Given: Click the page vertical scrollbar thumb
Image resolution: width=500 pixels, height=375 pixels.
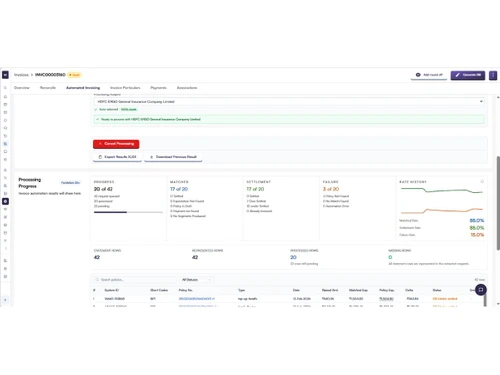Looking at the screenshot, I should click(498, 203).
